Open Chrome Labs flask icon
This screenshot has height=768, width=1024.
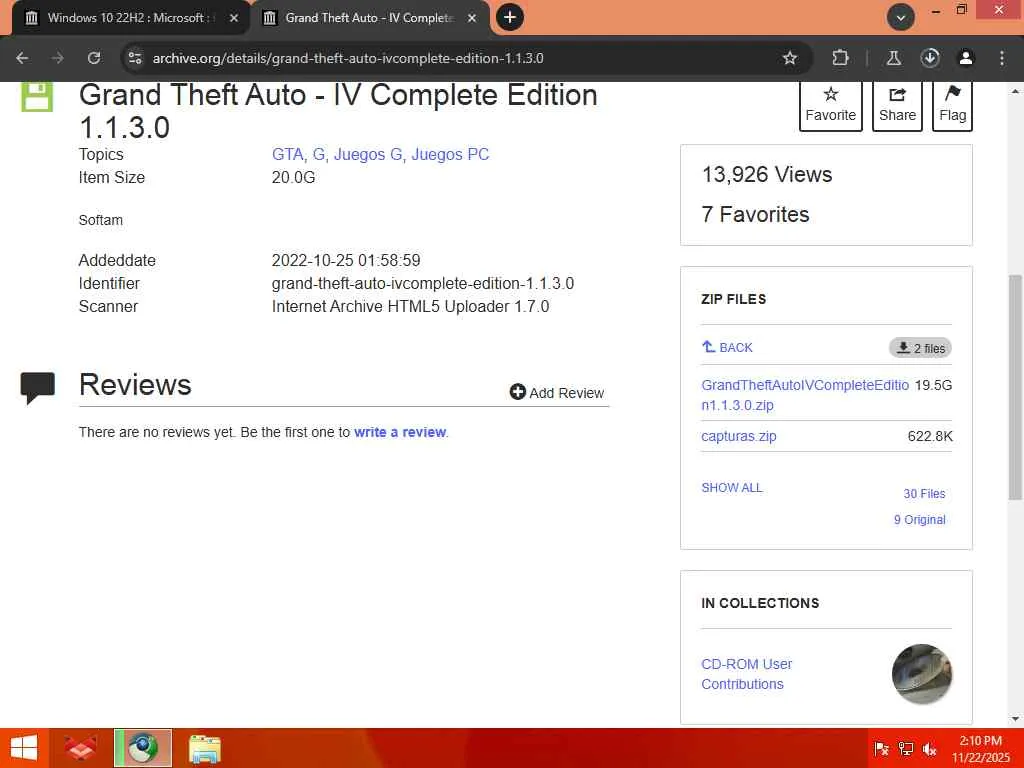click(x=893, y=58)
